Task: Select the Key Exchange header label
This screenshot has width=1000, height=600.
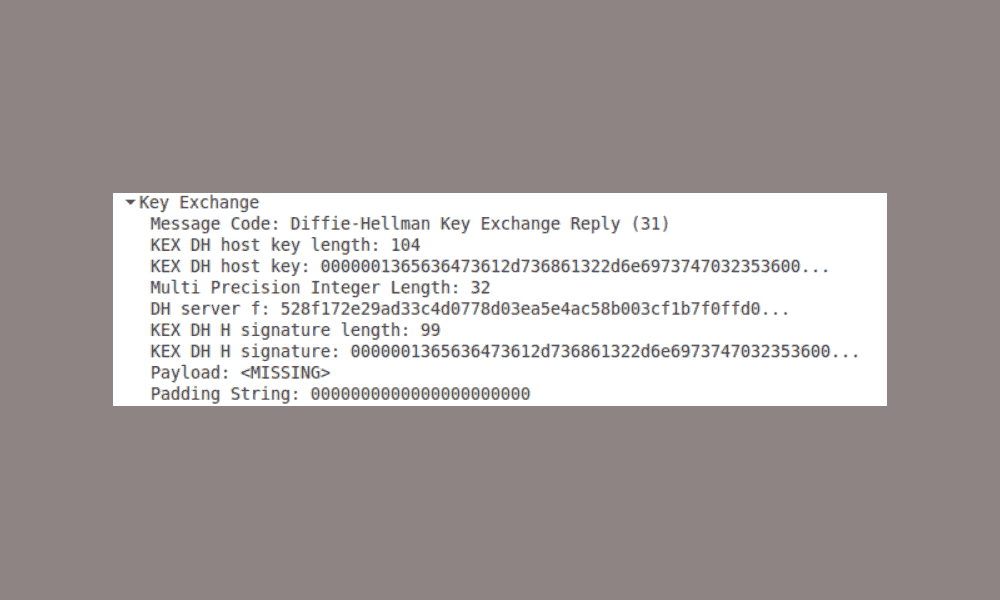Action: click(x=199, y=203)
